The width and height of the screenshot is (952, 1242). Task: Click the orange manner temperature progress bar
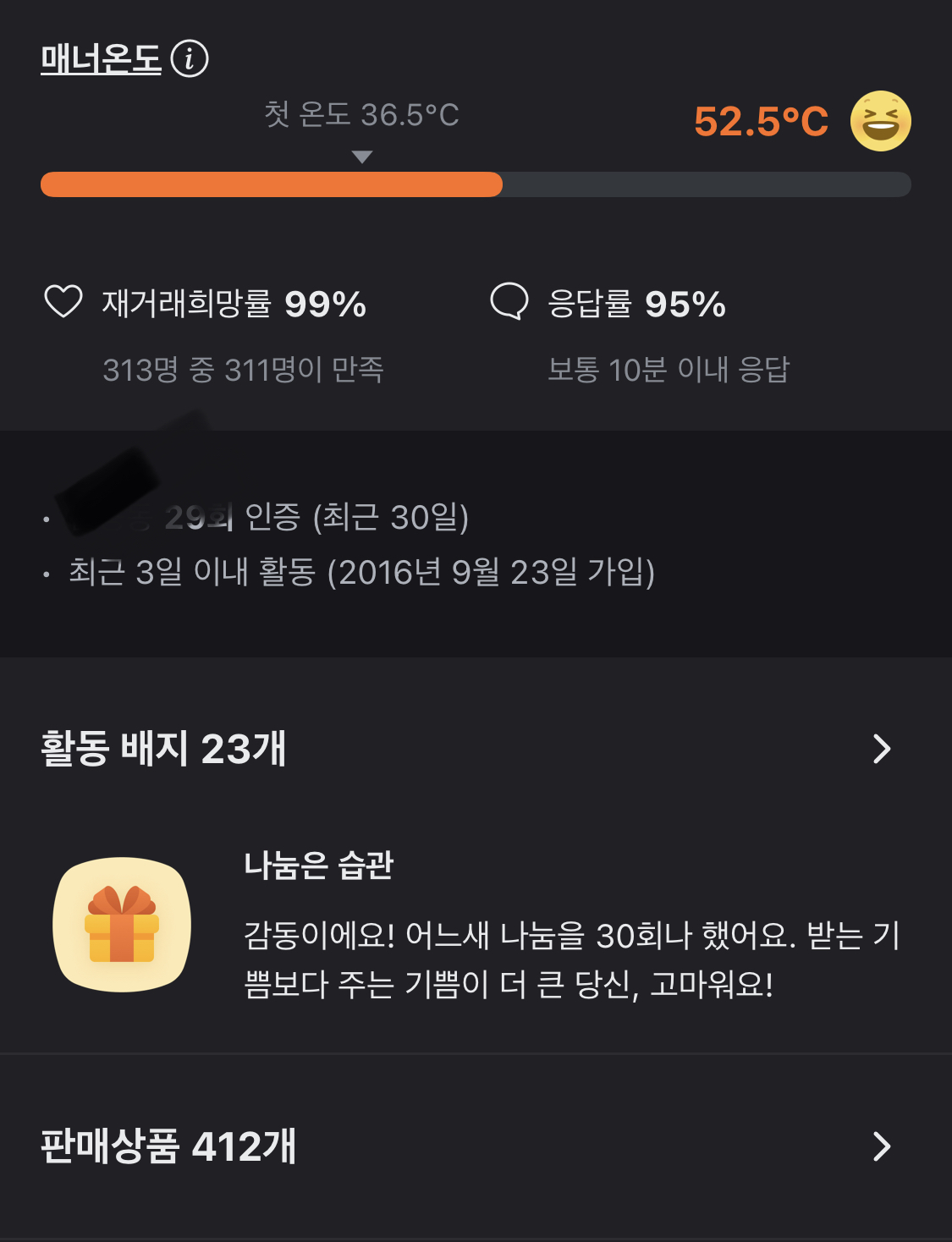pyautogui.click(x=272, y=184)
